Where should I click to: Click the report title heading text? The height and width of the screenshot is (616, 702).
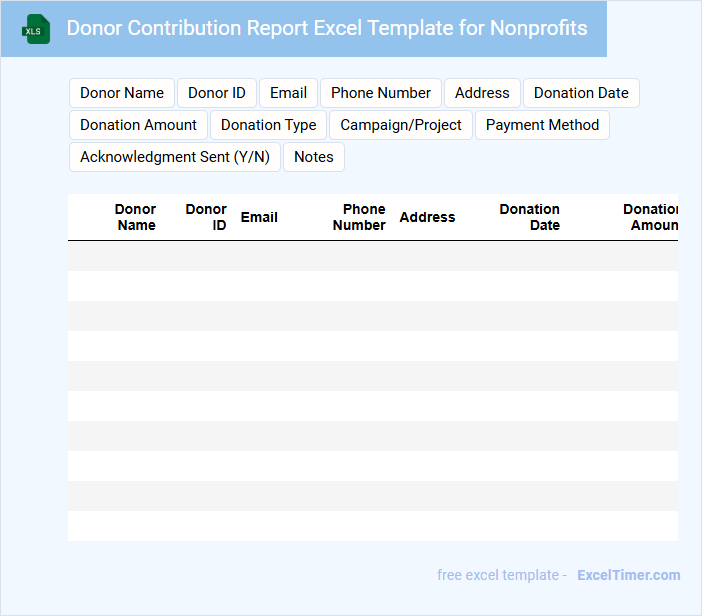click(x=327, y=27)
